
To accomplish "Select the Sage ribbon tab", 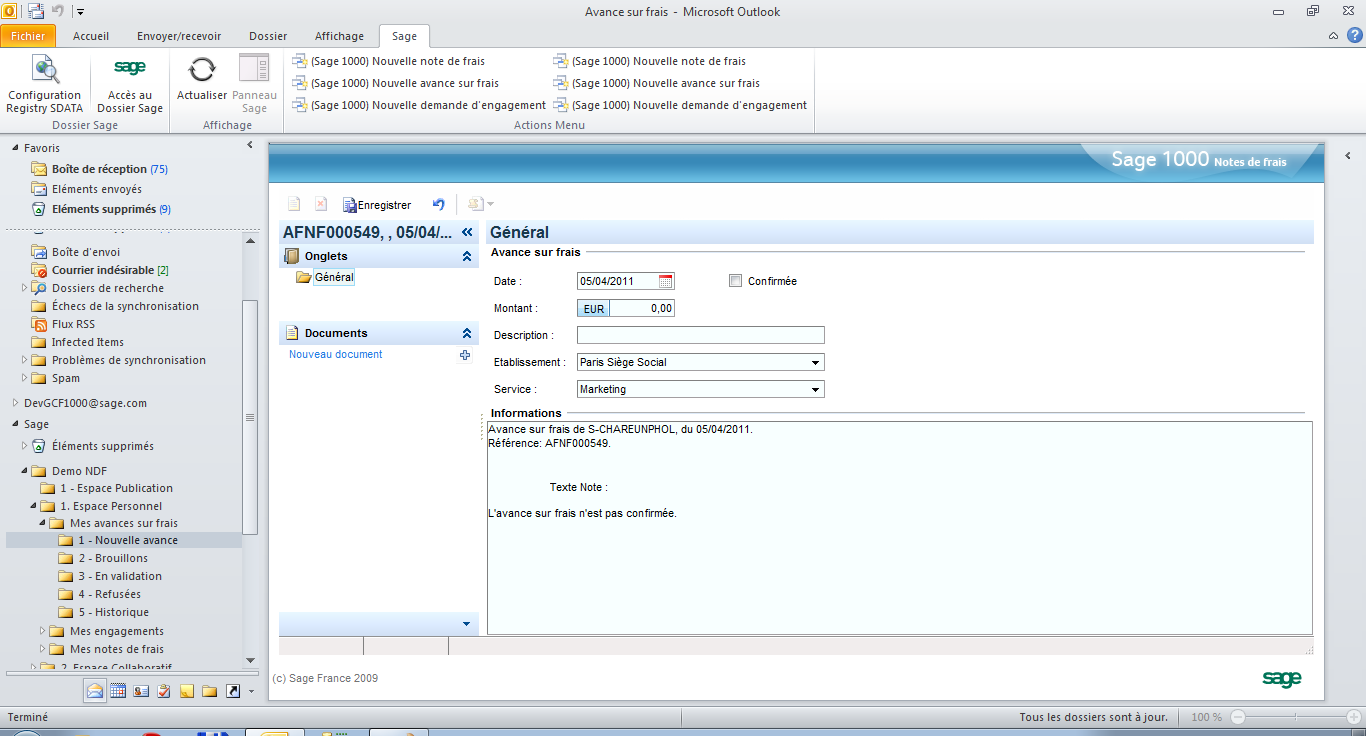I will click(404, 36).
